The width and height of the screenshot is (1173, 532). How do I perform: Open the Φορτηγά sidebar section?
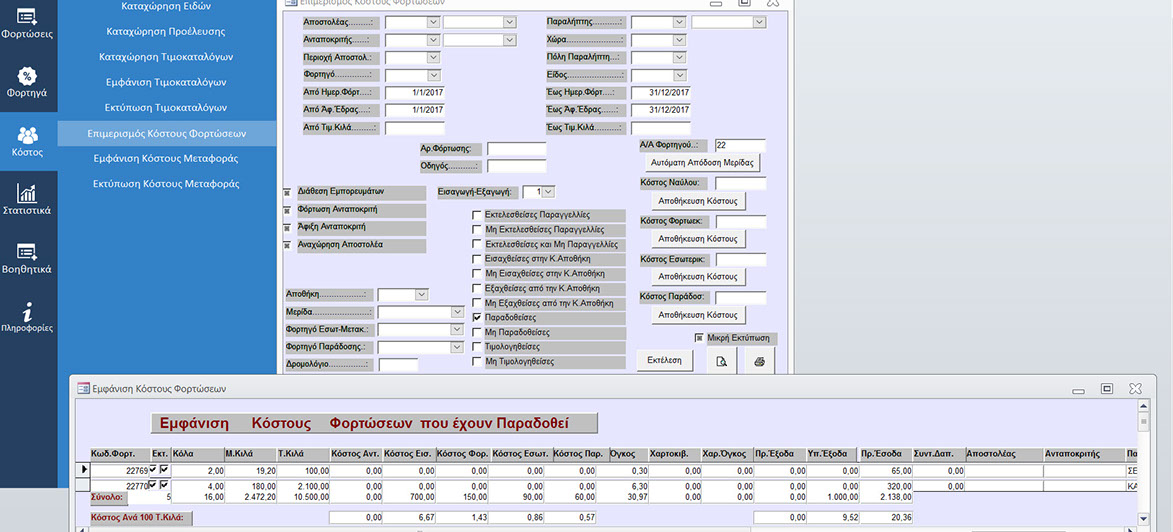28,82
